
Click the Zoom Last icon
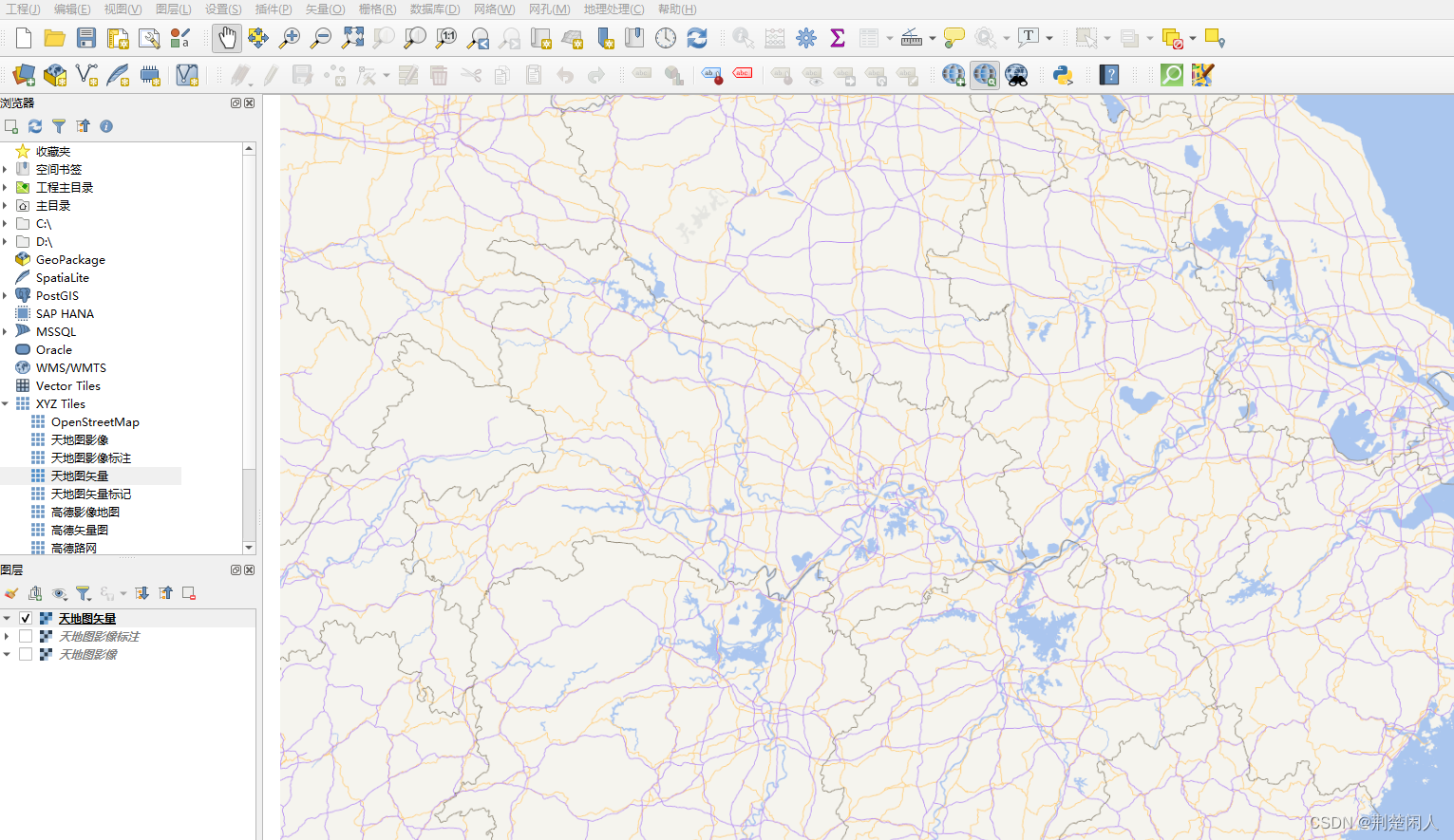click(478, 38)
